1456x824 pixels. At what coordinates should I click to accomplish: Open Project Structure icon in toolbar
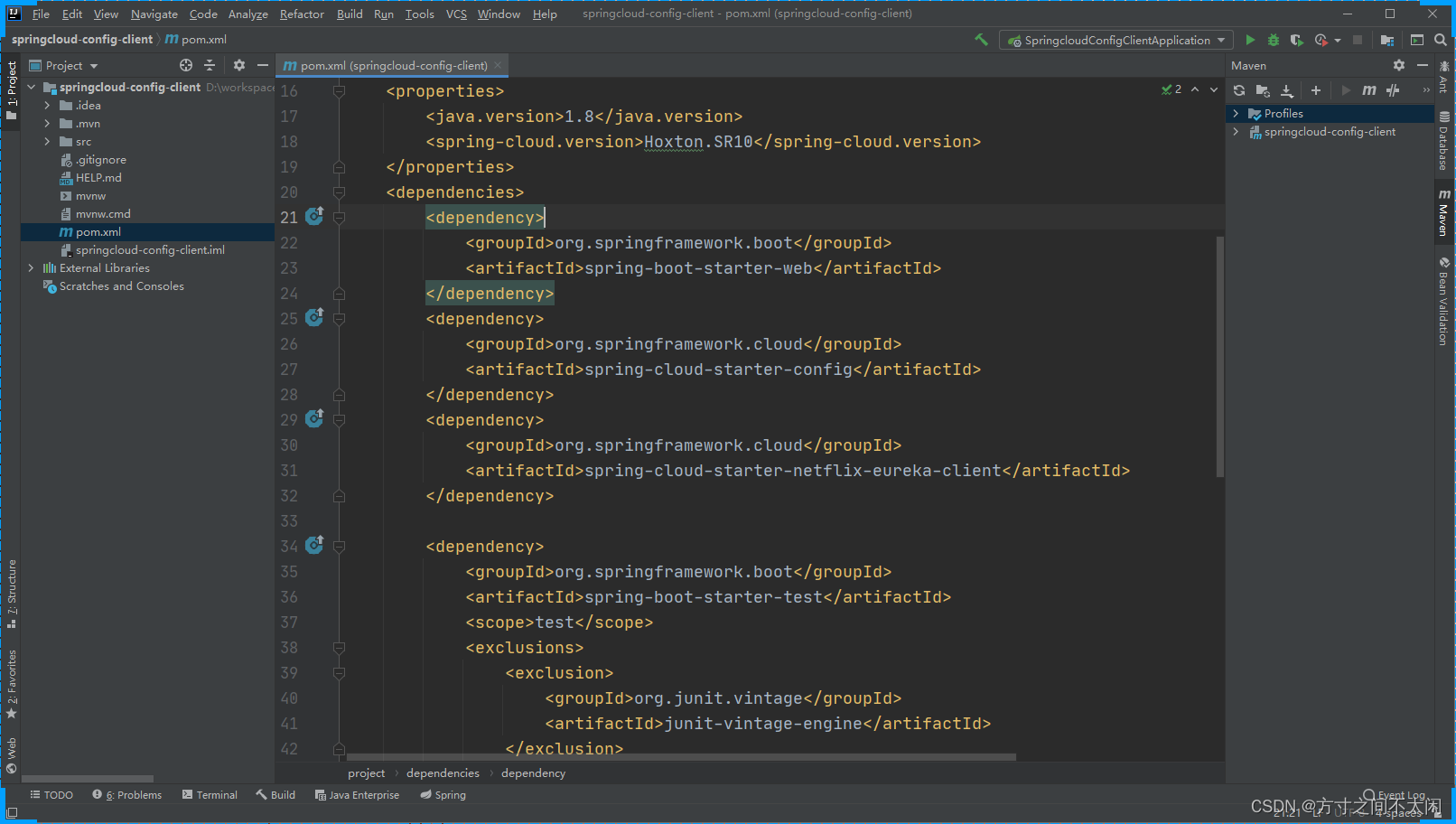click(x=1387, y=40)
